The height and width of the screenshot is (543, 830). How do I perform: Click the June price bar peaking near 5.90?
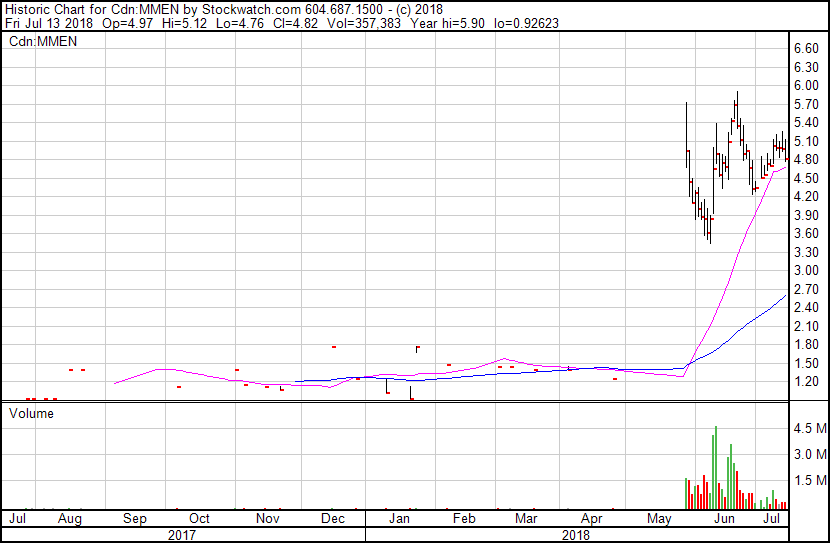tap(736, 111)
